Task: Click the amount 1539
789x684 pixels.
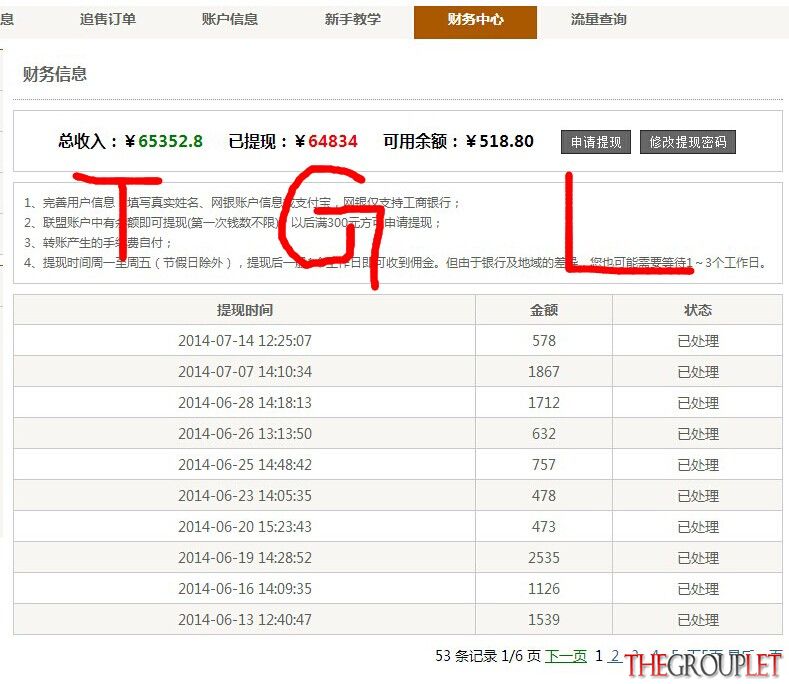Action: click(544, 620)
